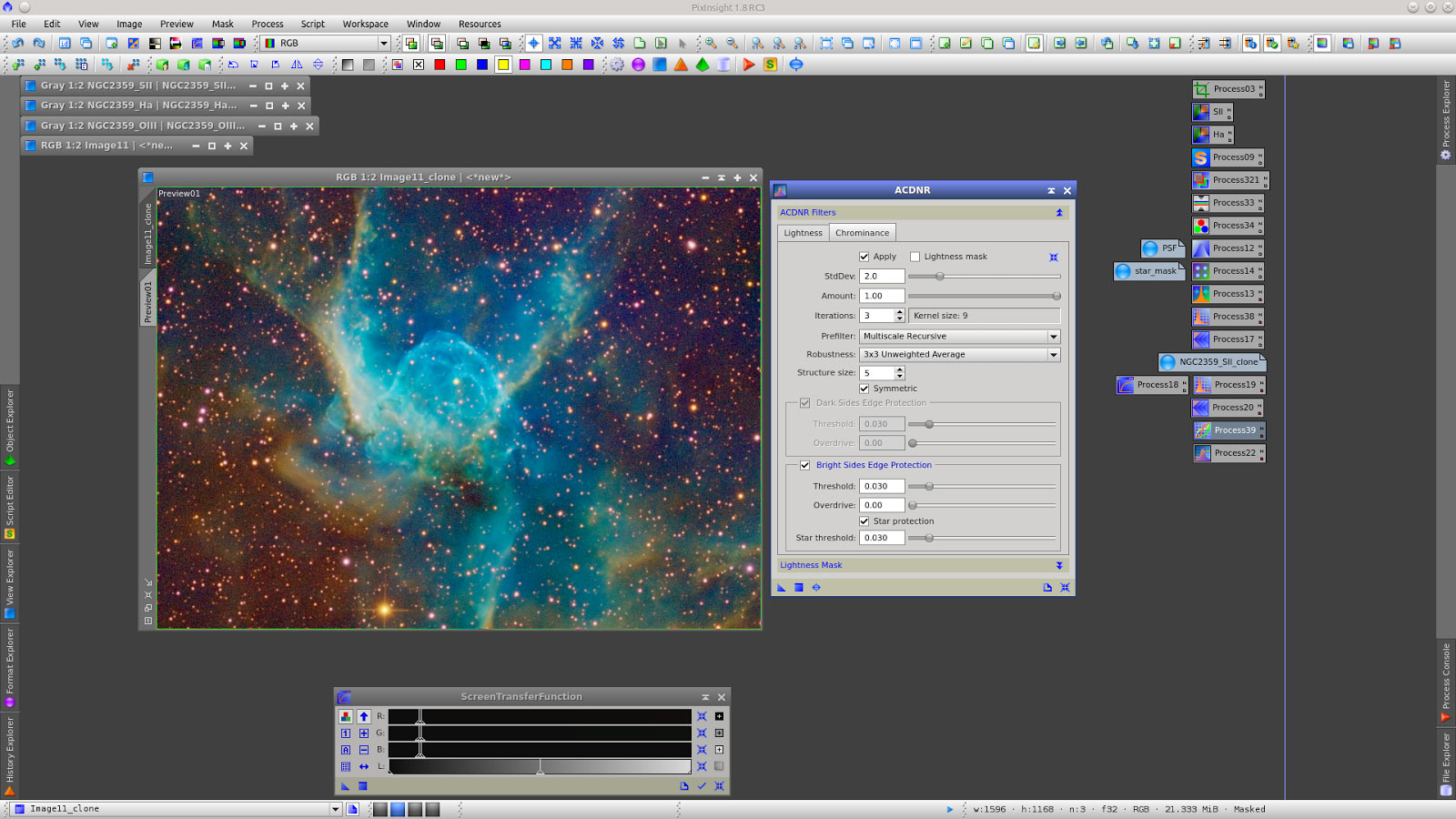Open the Script menu

point(312,24)
